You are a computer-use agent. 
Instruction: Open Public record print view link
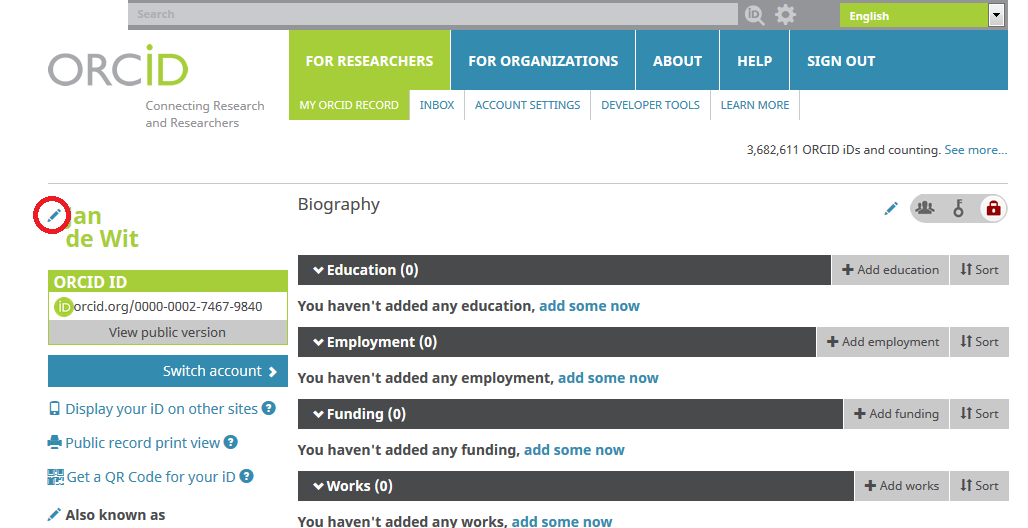point(142,443)
